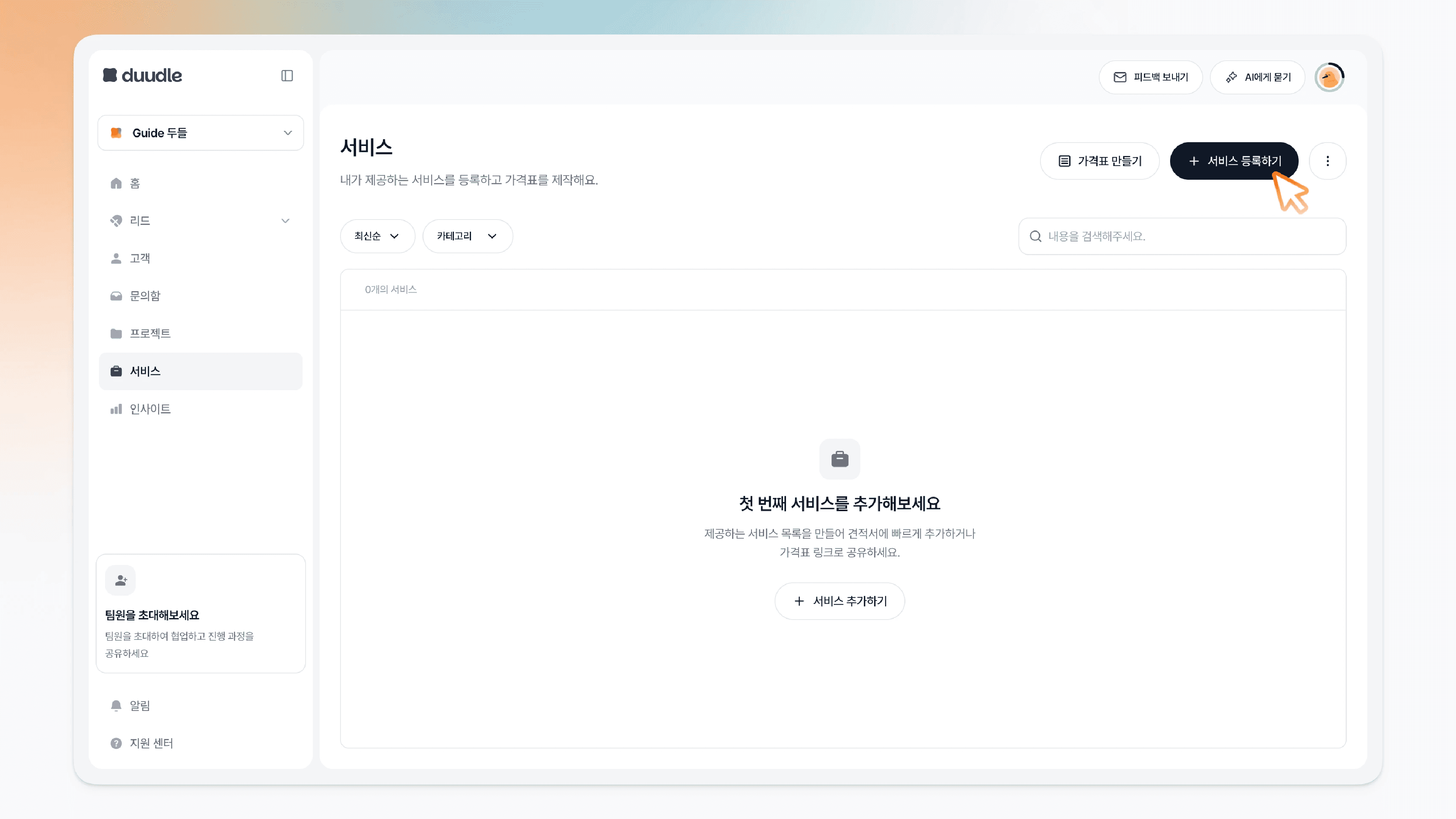Click the question mark icon beside 지원 센터
1456x819 pixels.
pos(116,743)
